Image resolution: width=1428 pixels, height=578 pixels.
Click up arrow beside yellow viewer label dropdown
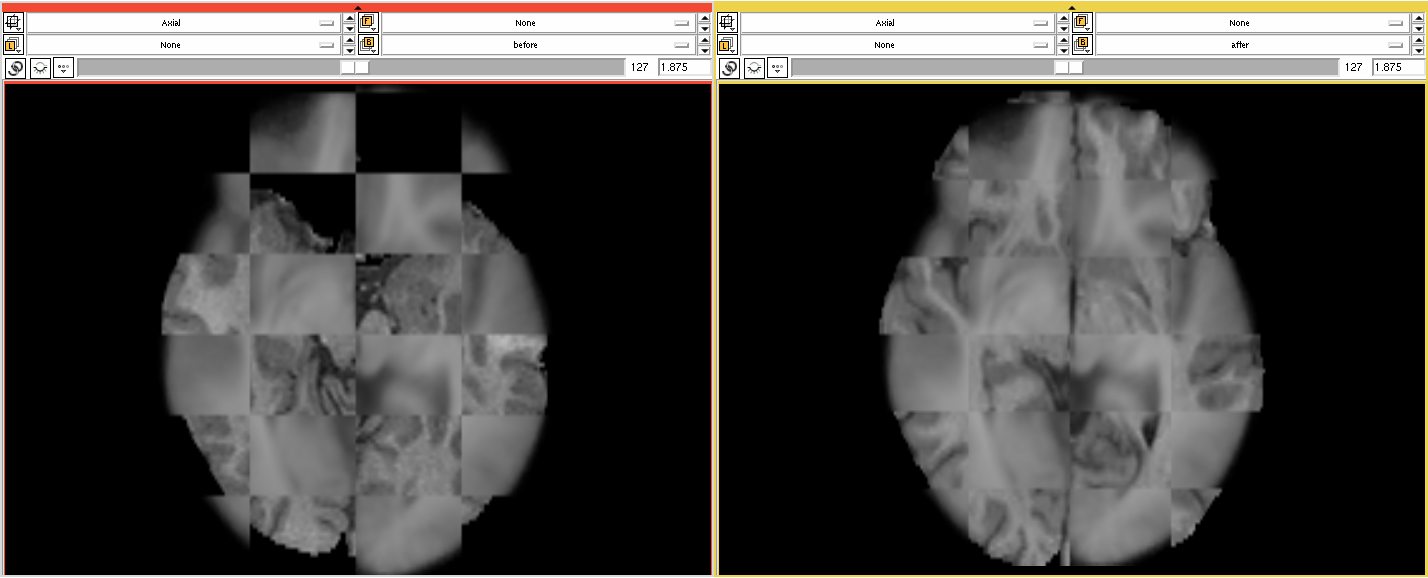pos(1062,40)
